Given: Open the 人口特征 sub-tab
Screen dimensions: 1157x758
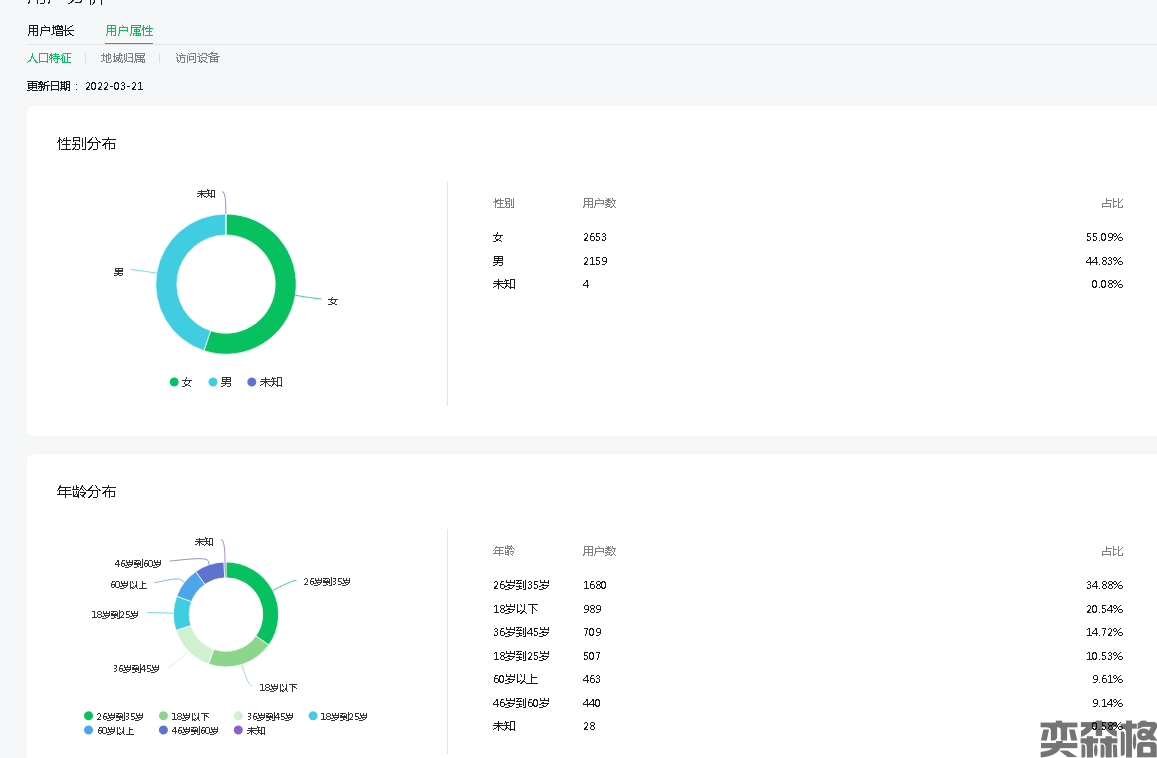Looking at the screenshot, I should [49, 58].
